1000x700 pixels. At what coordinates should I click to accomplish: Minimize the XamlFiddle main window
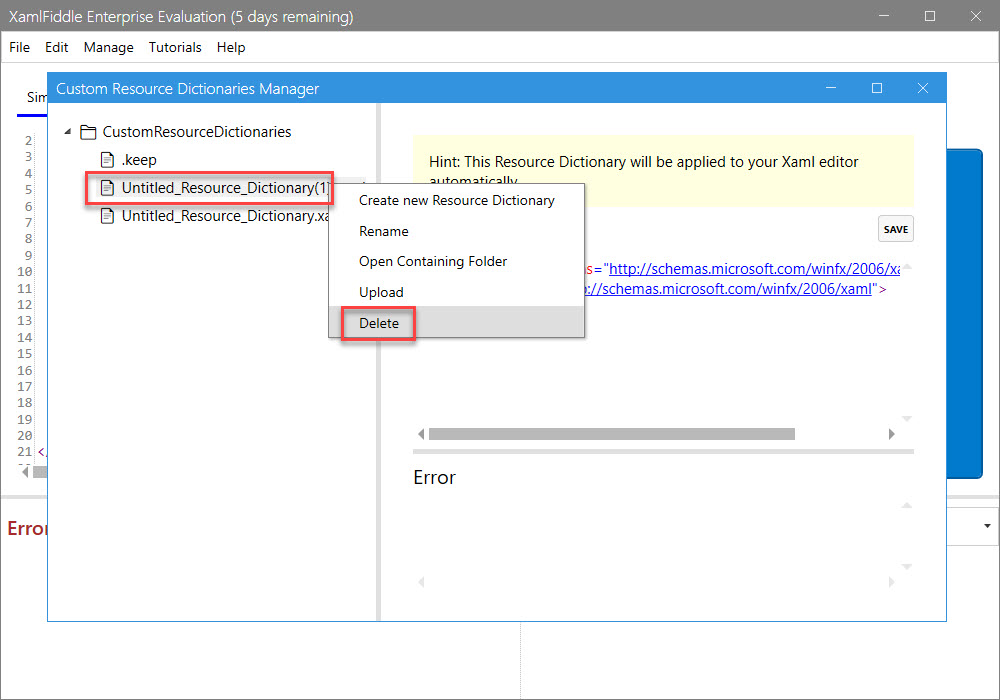[884, 16]
